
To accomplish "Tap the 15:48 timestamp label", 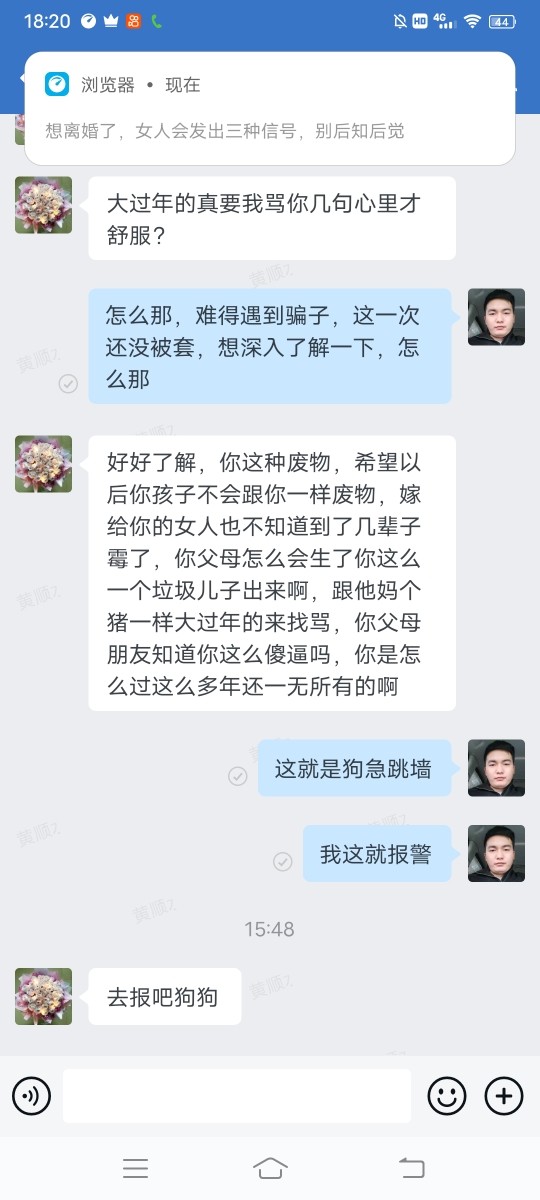I will [270, 929].
